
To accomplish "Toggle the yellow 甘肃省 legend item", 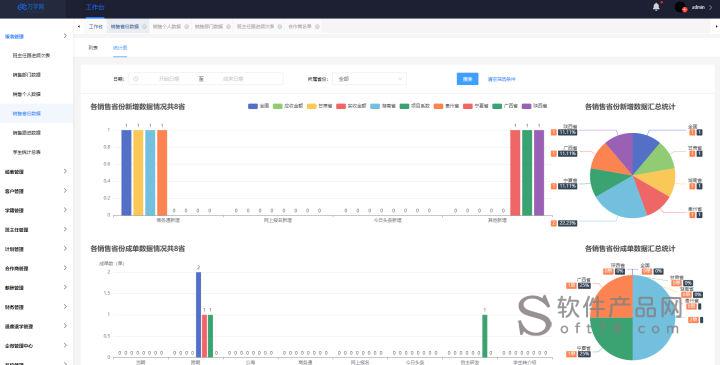I will pyautogui.click(x=319, y=106).
